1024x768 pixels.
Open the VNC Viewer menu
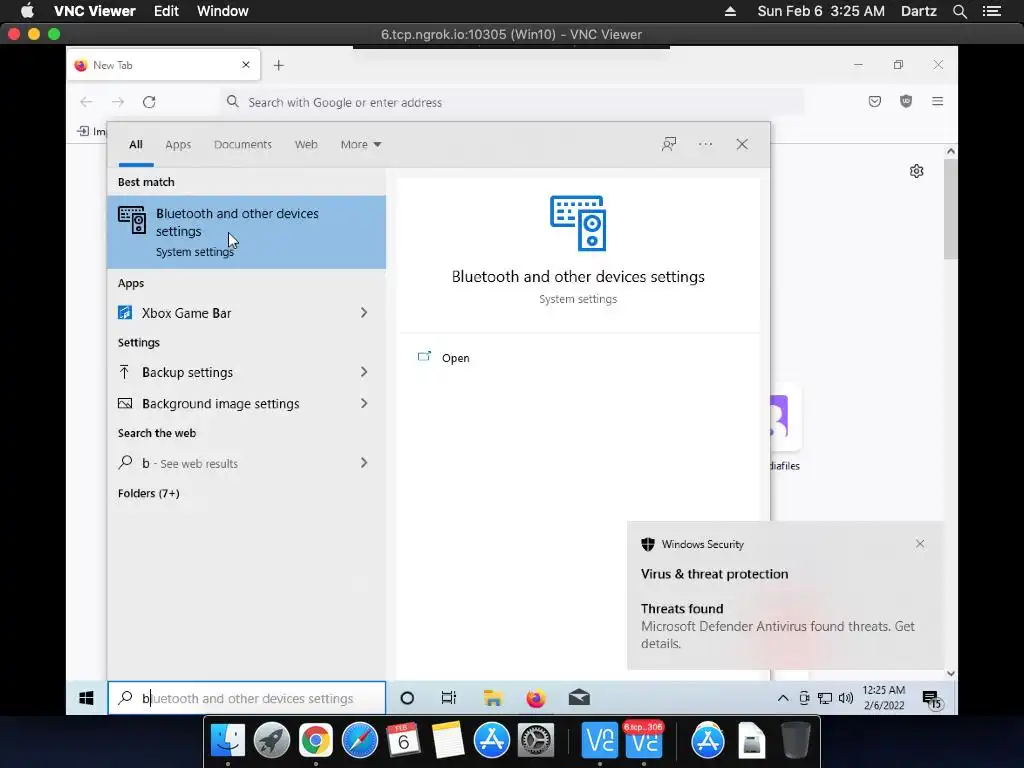(x=95, y=11)
